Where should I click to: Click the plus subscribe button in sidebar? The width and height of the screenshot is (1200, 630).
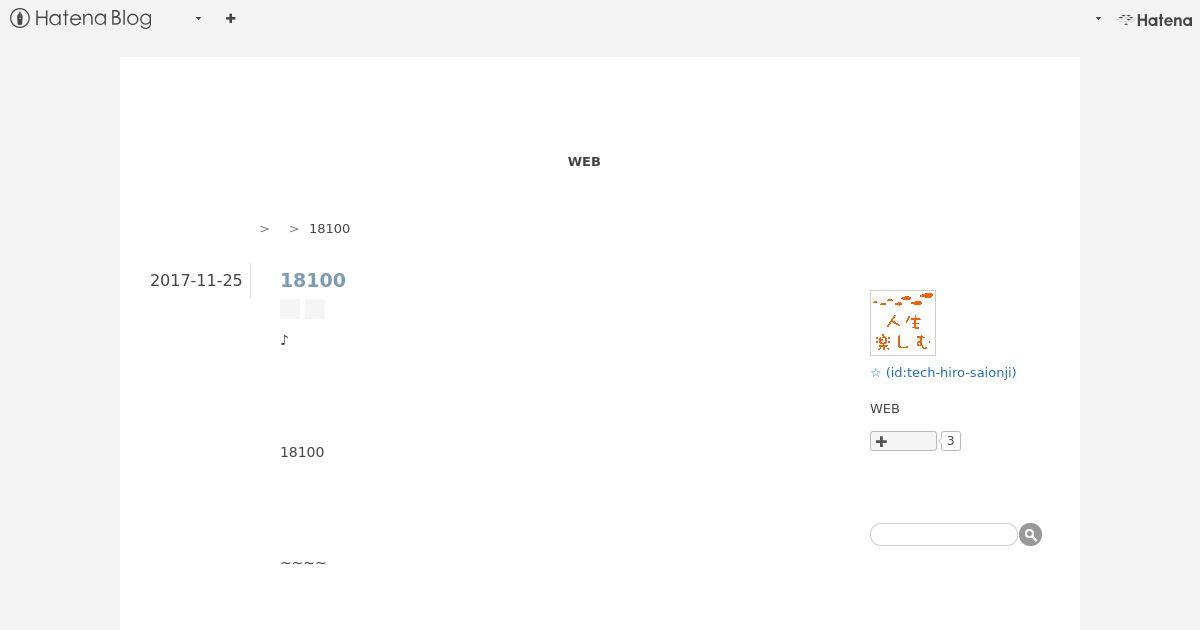903,441
